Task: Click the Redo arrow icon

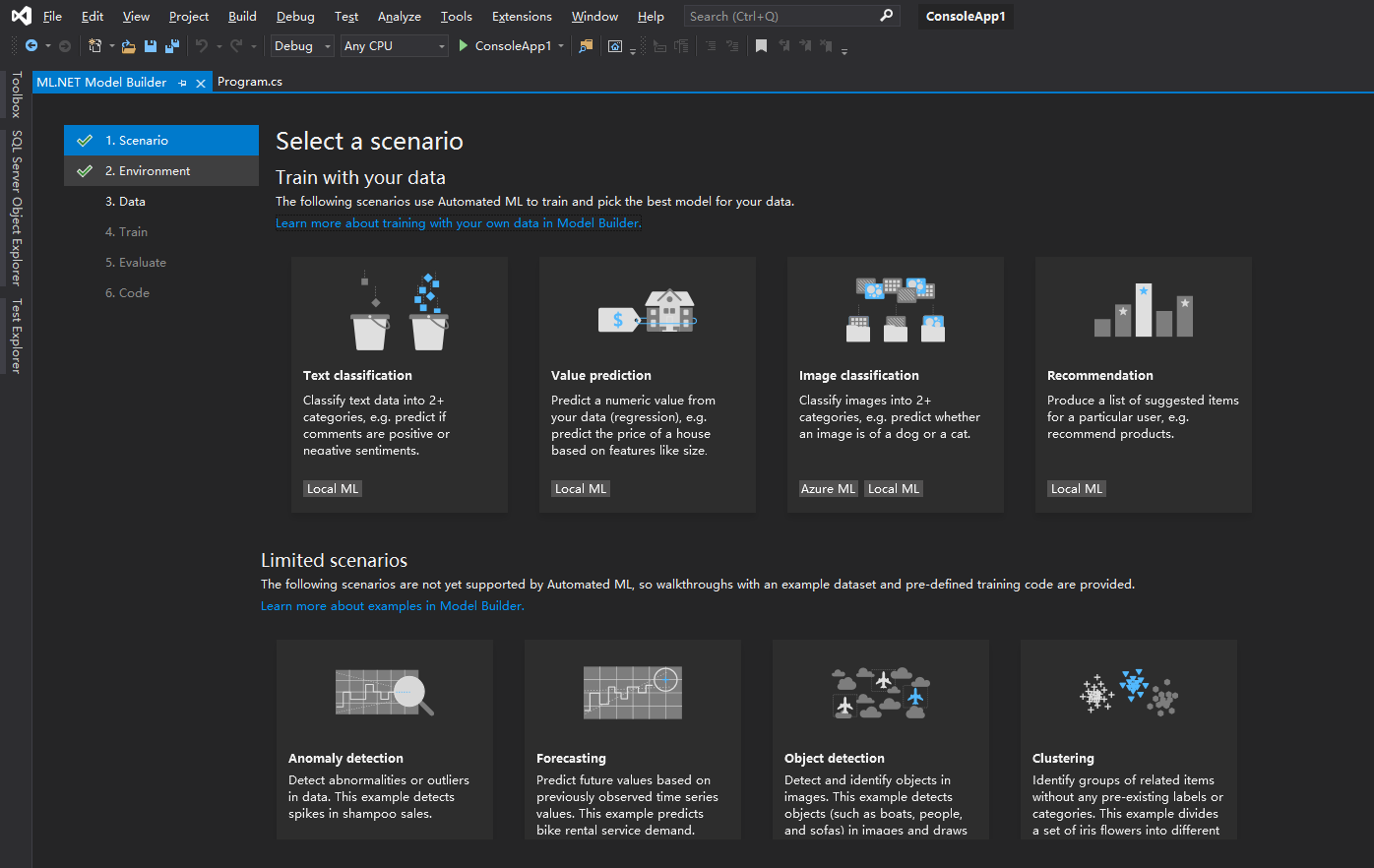Action: click(236, 45)
